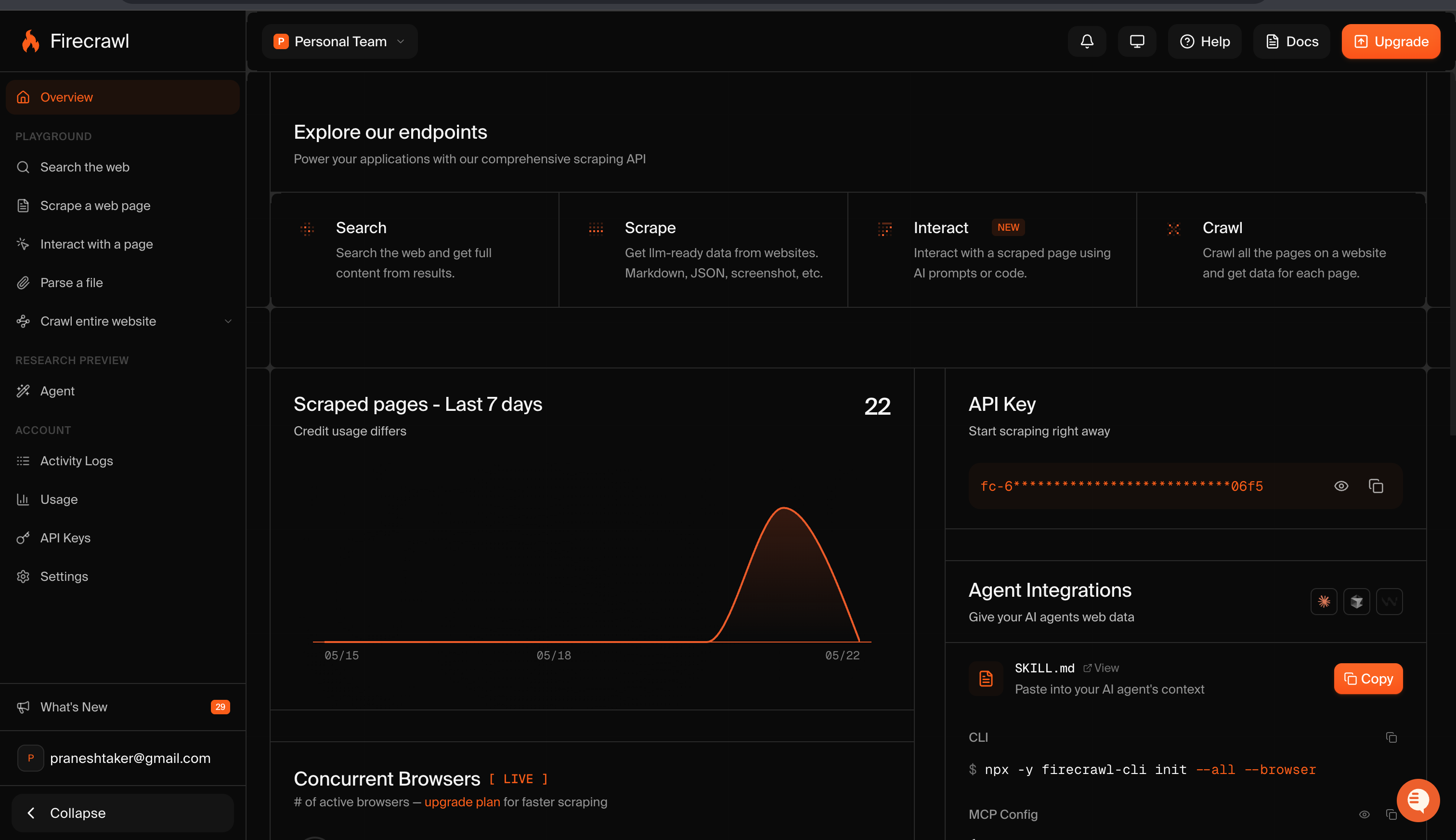
Task: Open the Help button
Action: click(1205, 41)
